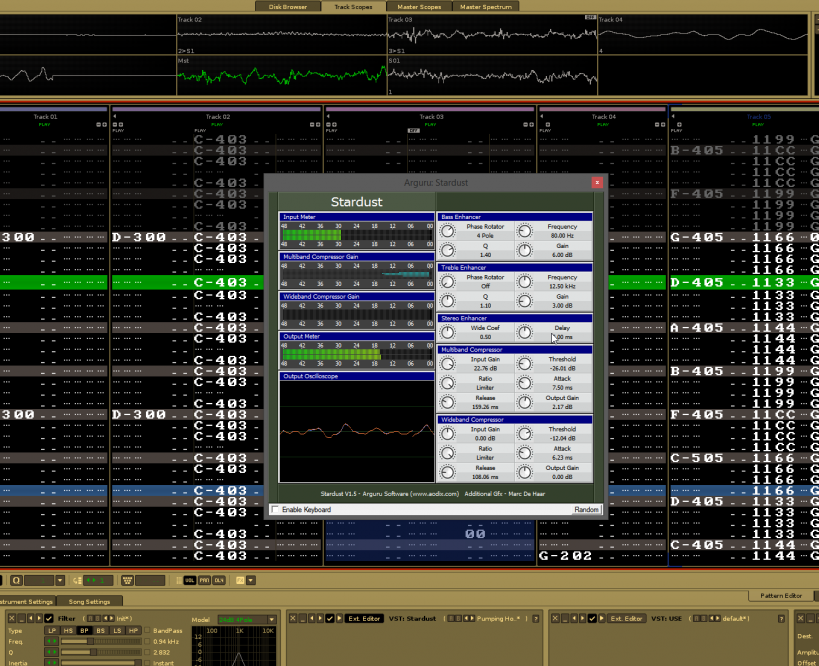Select the BS filter type
The height and width of the screenshot is (666, 819).
tap(100, 630)
